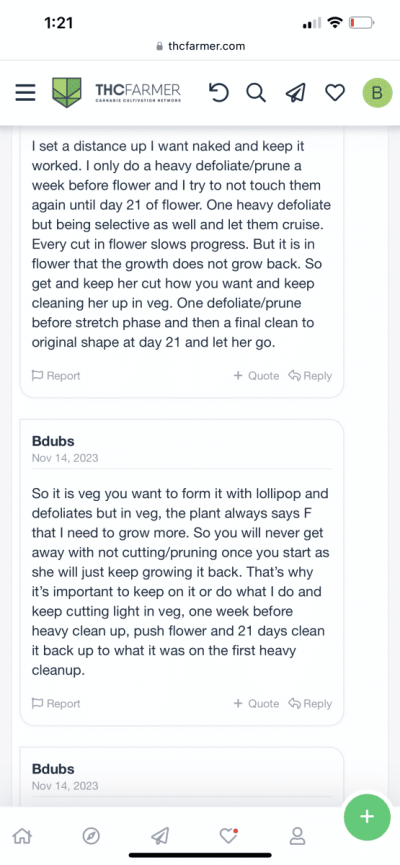Reply to the first post
The height and width of the screenshot is (865, 400).
pos(310,376)
